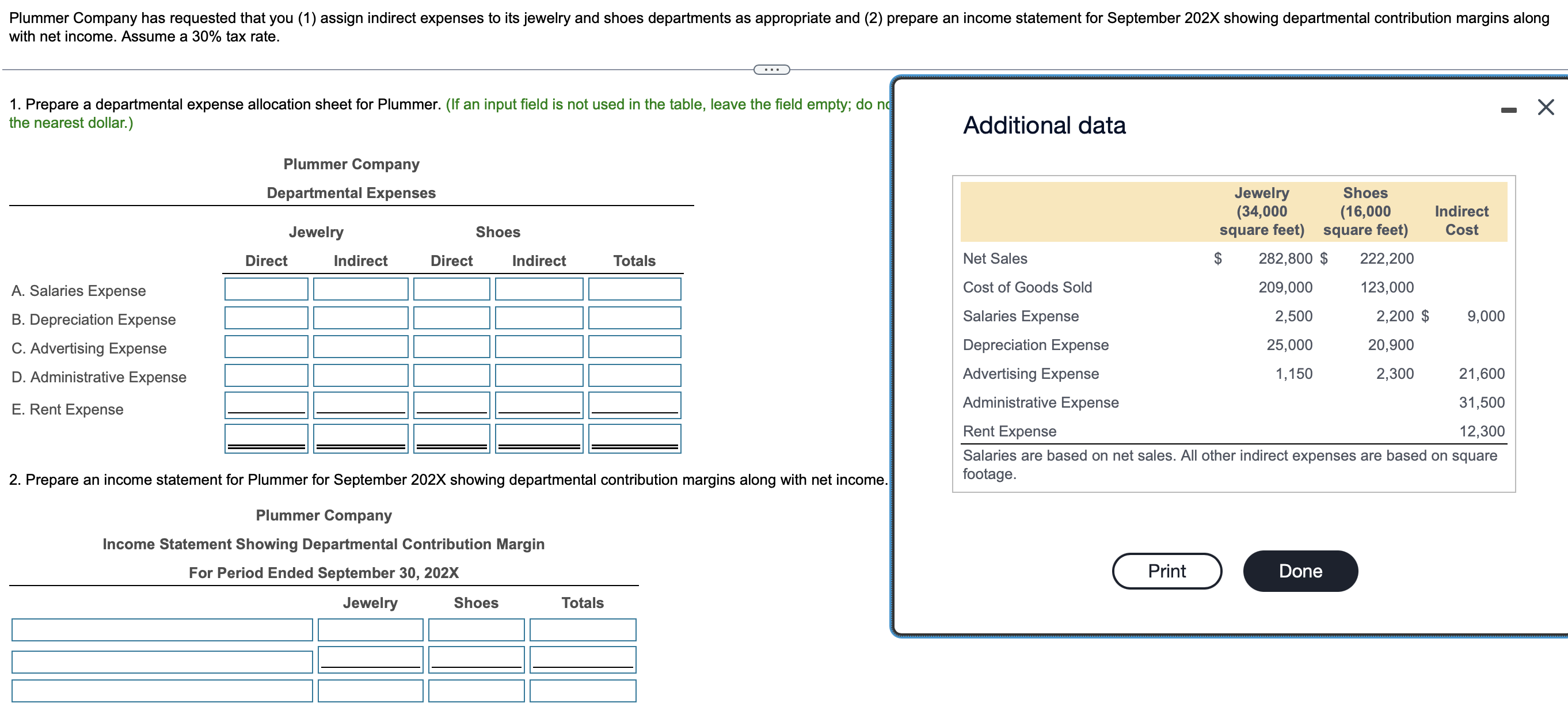1568x722 pixels.
Task: Select Depreciation Expense Shoes Direct field
Action: (451, 317)
